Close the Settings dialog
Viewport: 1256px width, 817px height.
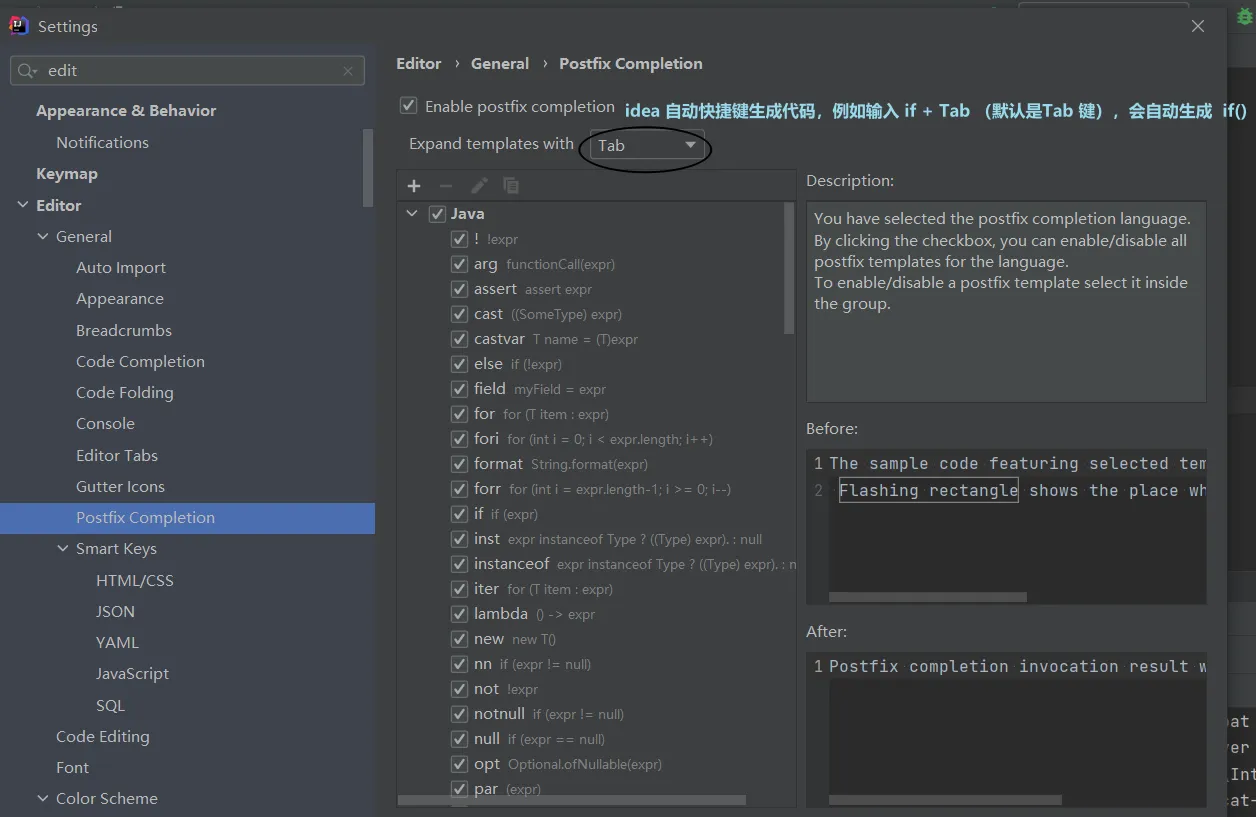tap(1198, 27)
